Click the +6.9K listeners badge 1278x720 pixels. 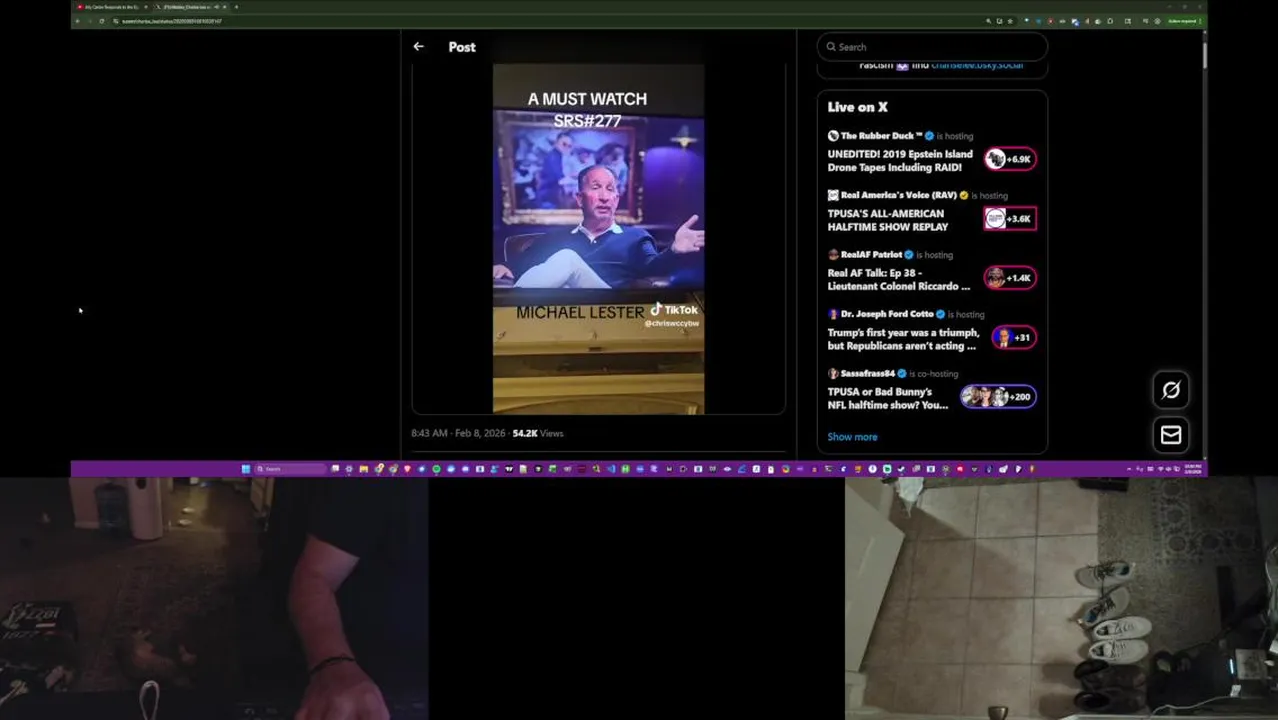tap(1010, 159)
